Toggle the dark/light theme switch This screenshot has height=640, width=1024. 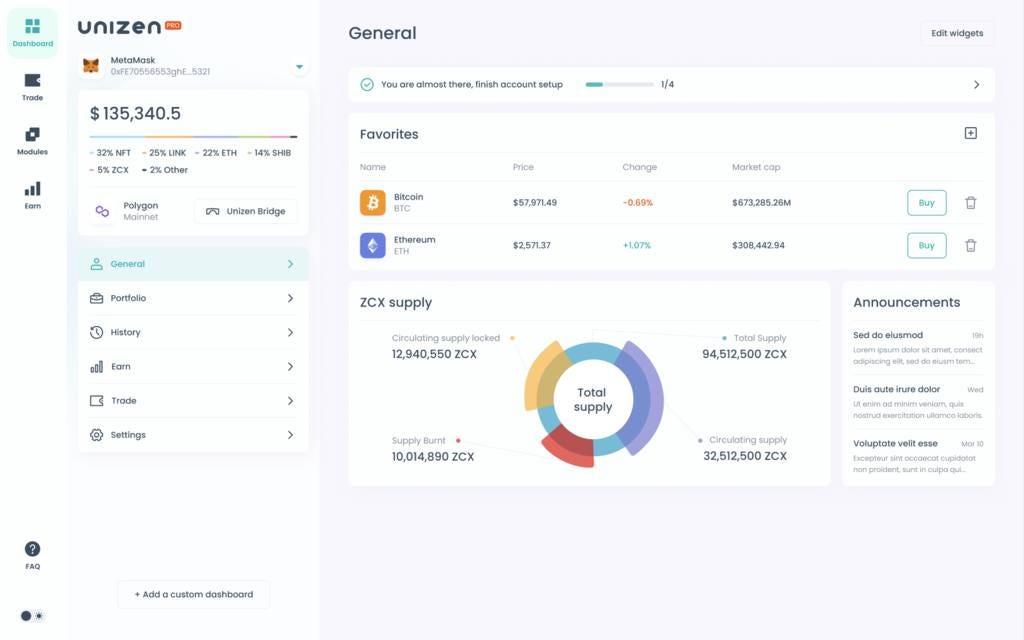tap(31, 615)
